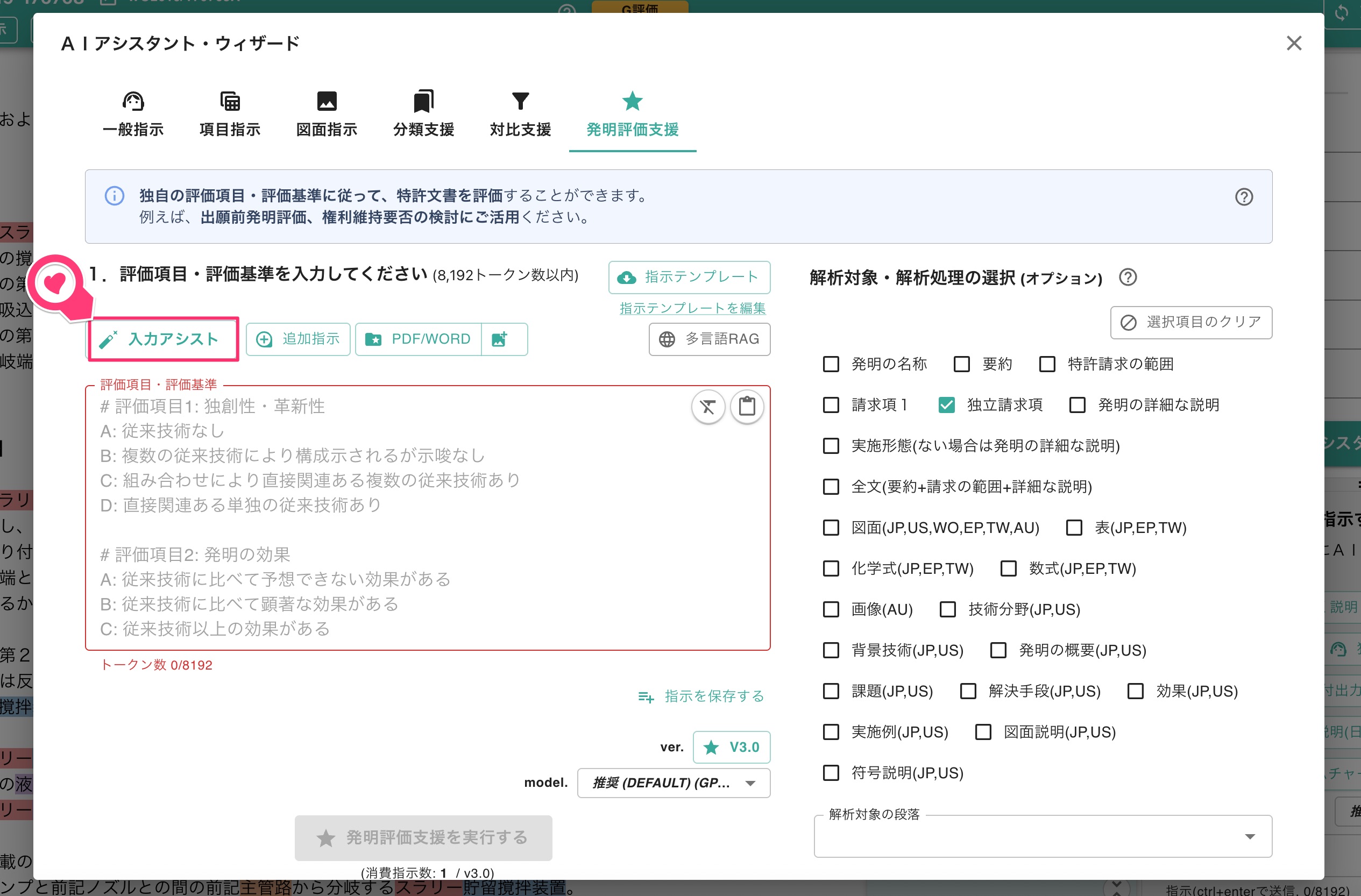The width and height of the screenshot is (1361, 896).
Task: Click the info circle icon in the banner
Action: coord(115,196)
